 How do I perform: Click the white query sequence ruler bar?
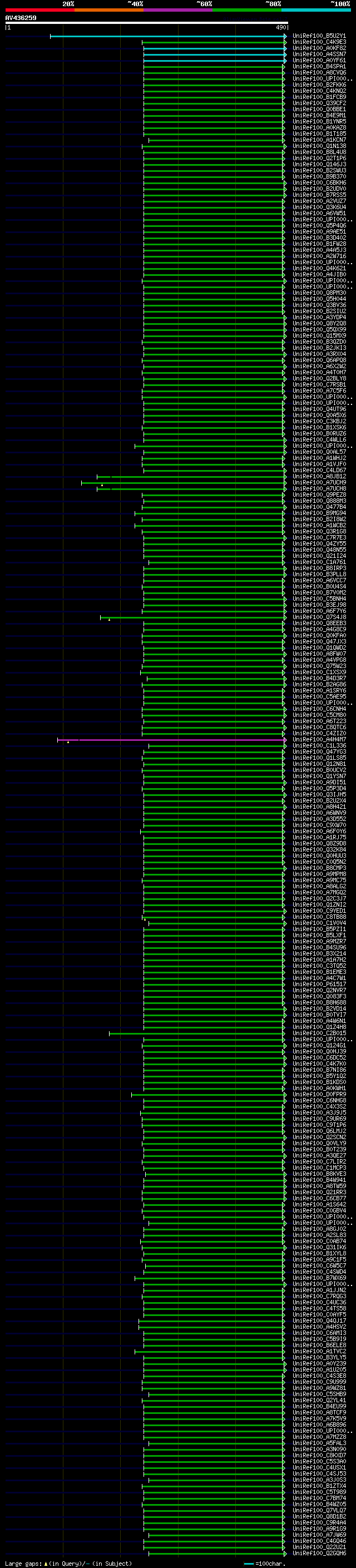coord(147,23)
